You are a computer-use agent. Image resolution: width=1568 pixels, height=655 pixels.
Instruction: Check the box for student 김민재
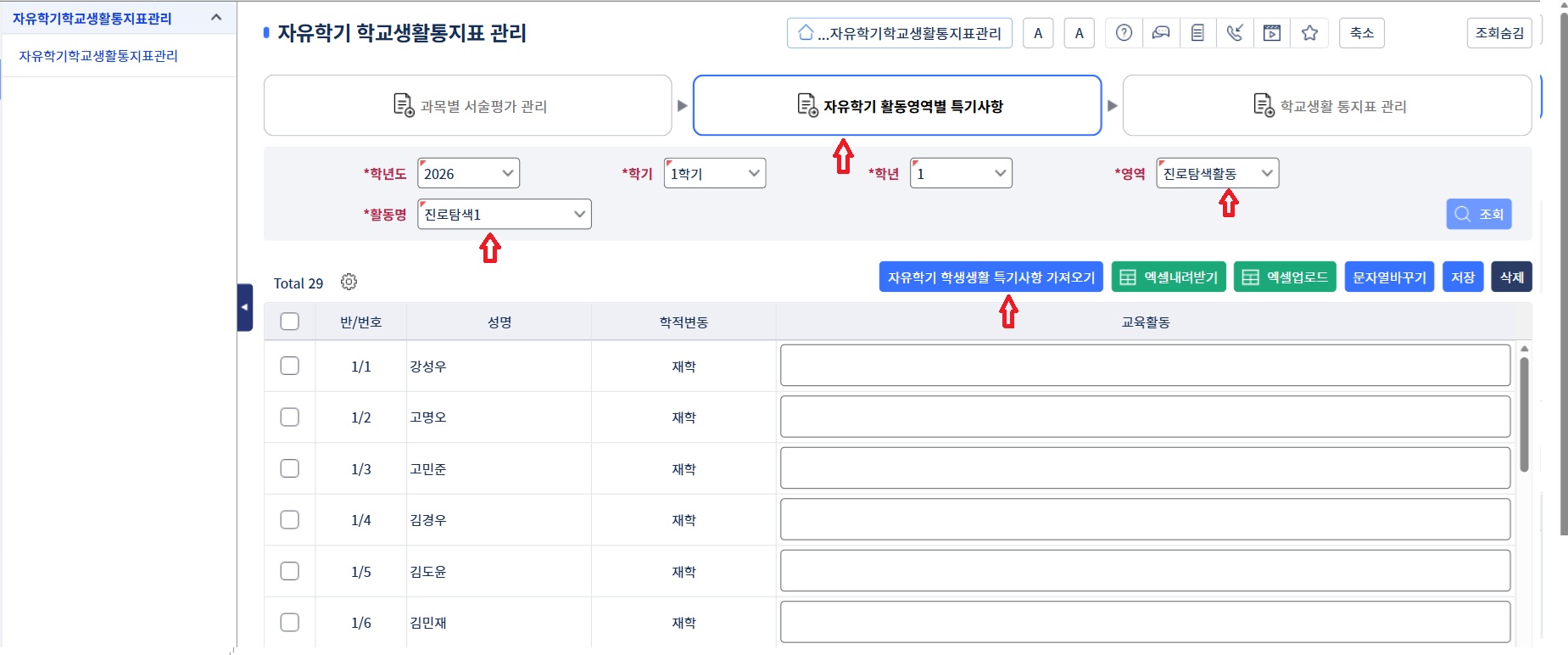point(290,622)
